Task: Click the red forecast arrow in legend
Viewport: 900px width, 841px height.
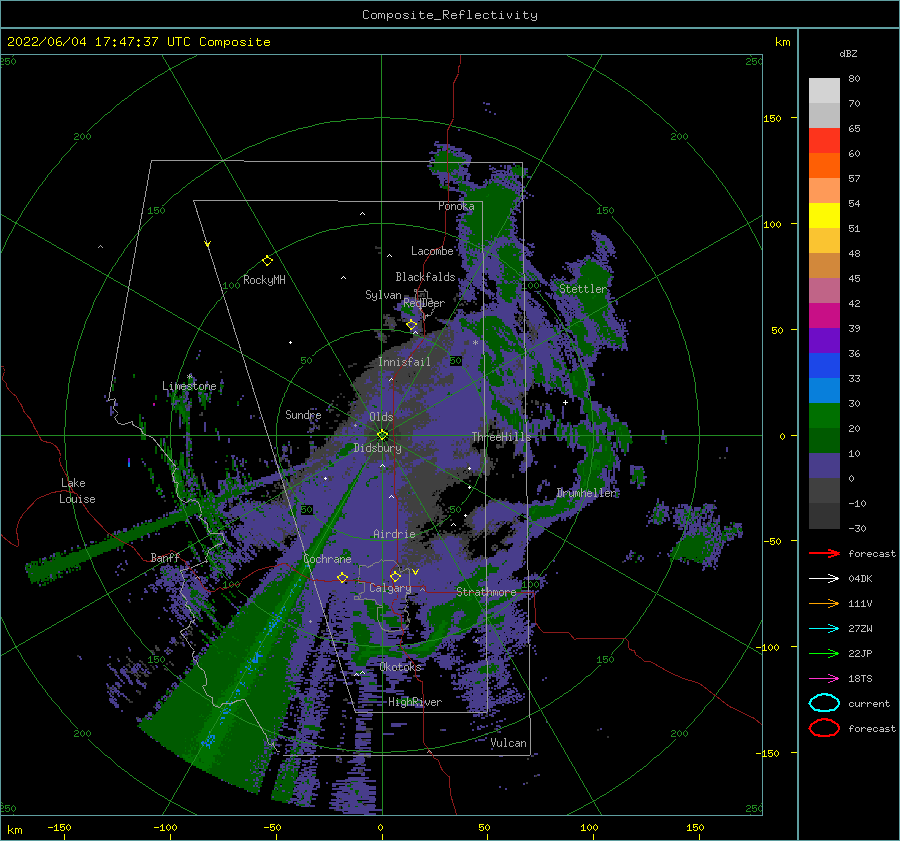Action: pos(824,553)
